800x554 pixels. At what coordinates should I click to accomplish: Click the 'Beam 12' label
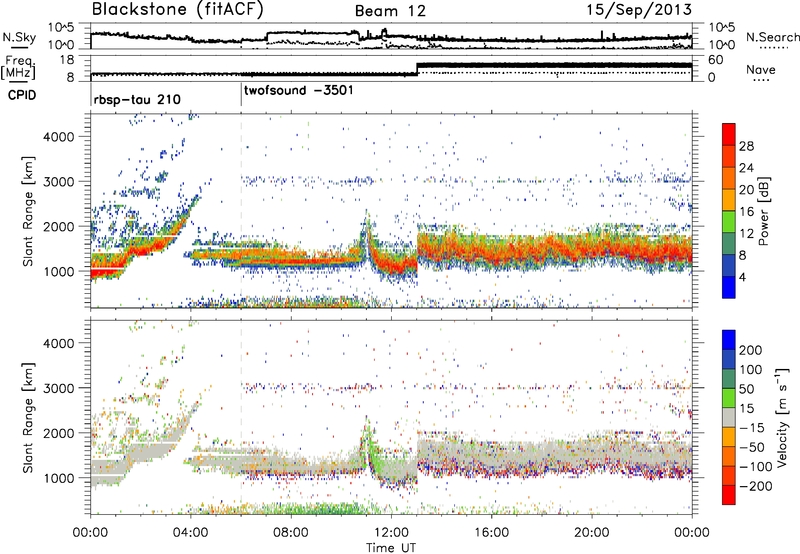[x=390, y=11]
